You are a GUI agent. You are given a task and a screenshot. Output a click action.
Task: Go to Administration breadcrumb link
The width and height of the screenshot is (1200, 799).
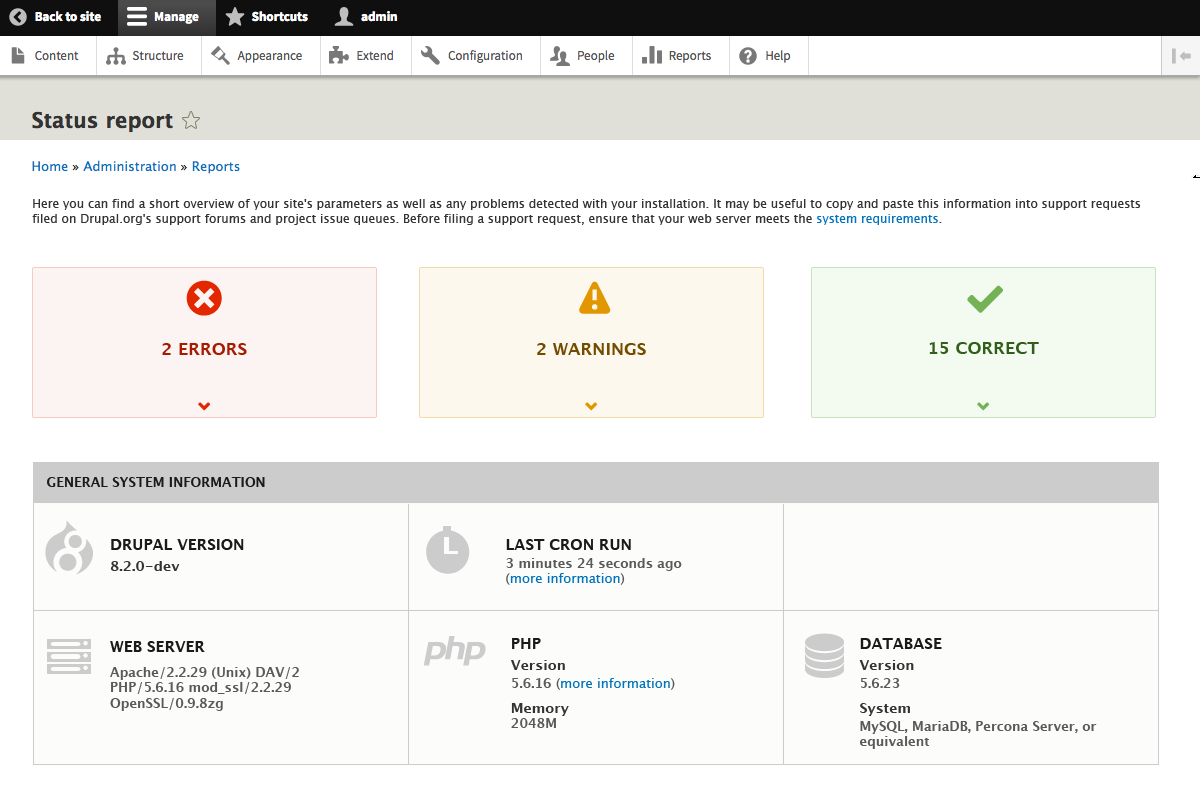pyautogui.click(x=130, y=166)
